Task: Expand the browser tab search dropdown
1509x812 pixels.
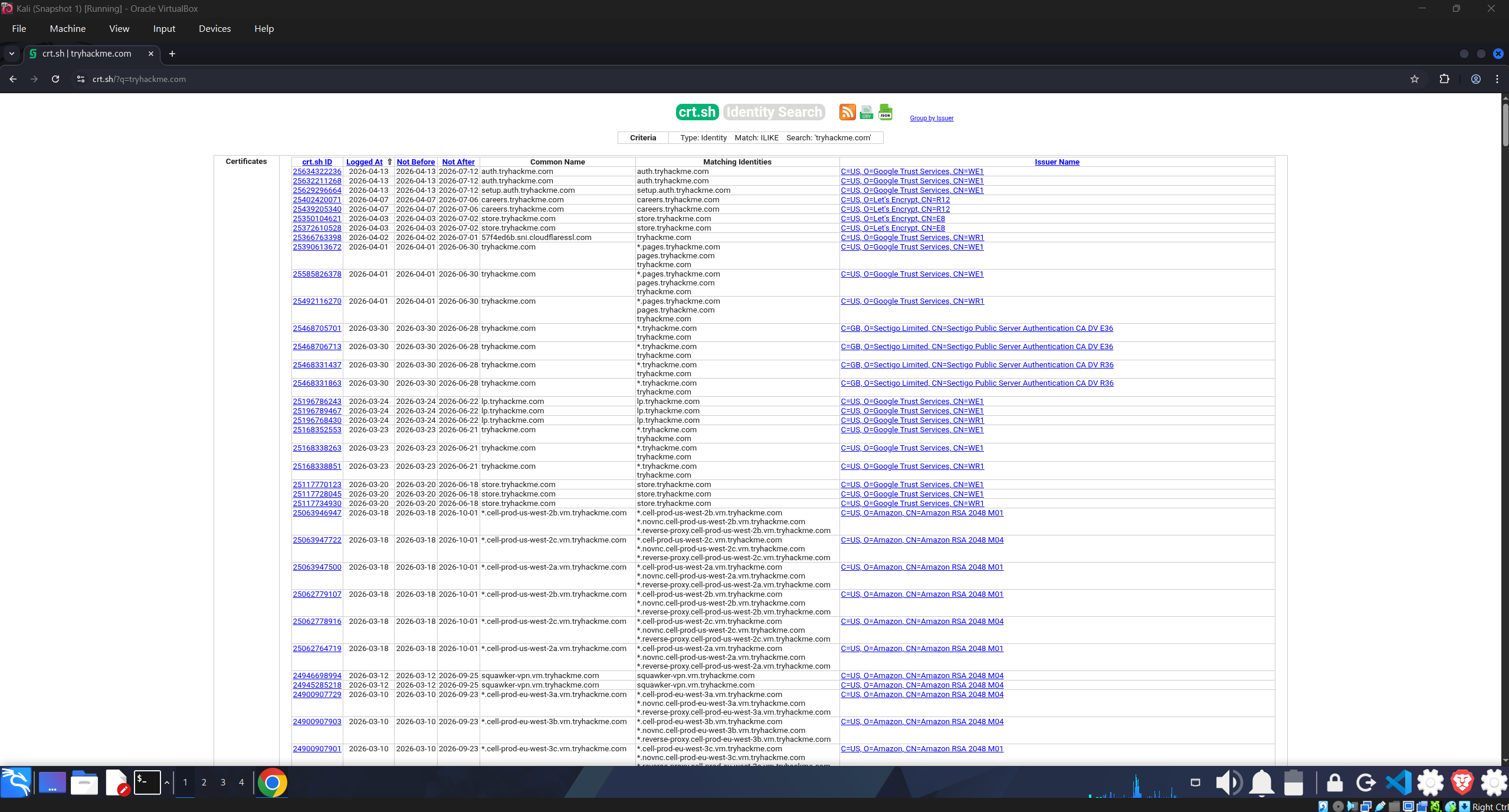Action: [x=11, y=54]
